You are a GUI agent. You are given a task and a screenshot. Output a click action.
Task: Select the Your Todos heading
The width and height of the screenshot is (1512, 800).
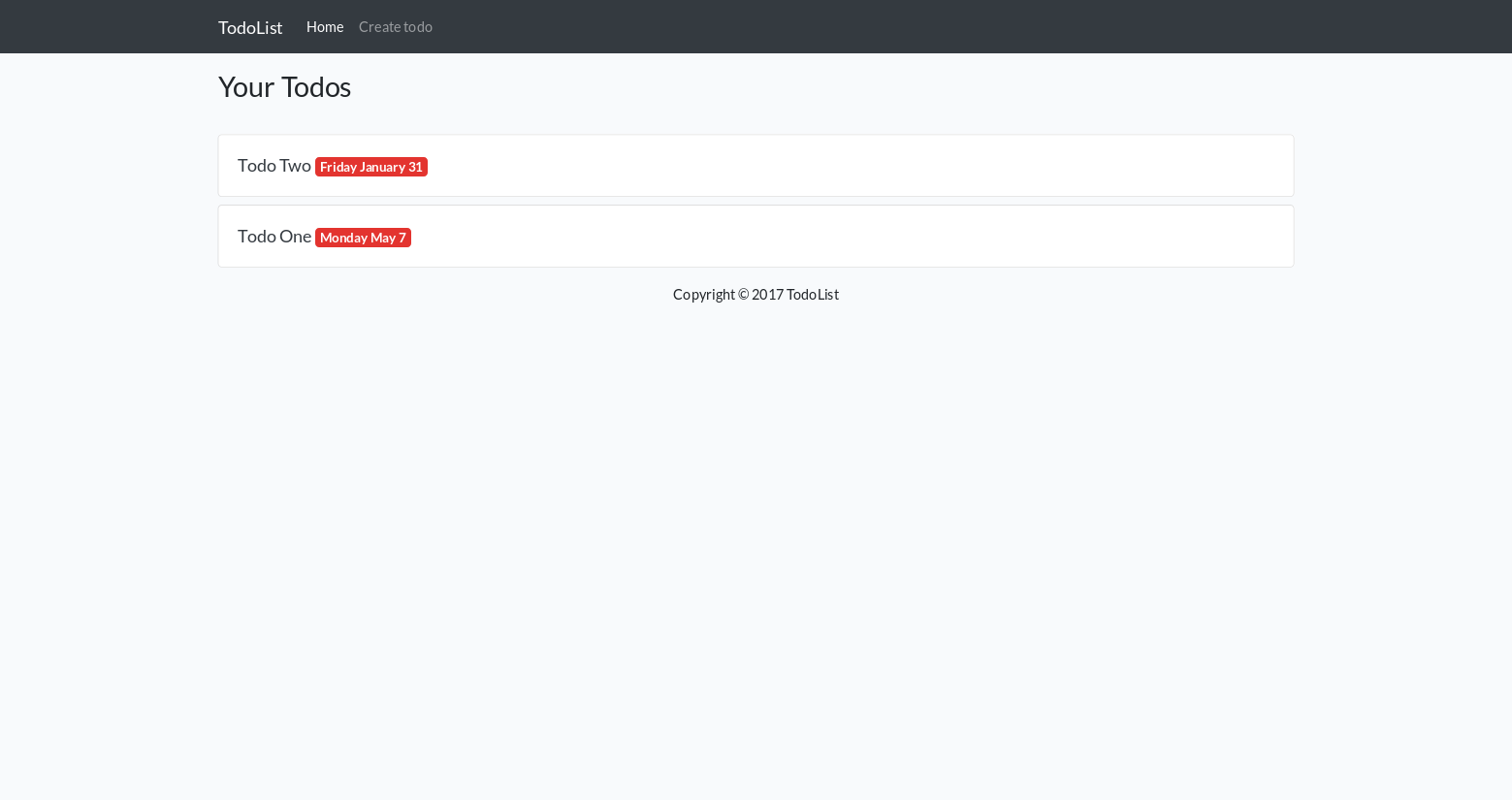pos(284,87)
